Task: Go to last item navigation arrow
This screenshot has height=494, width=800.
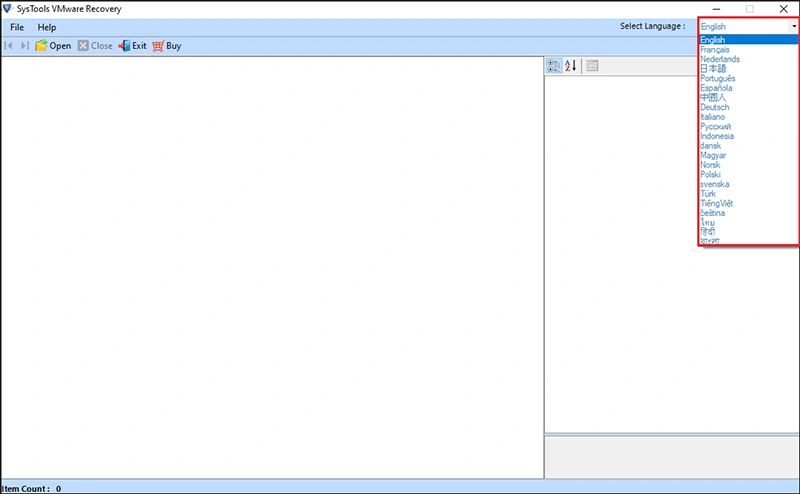Action: pyautogui.click(x=24, y=46)
